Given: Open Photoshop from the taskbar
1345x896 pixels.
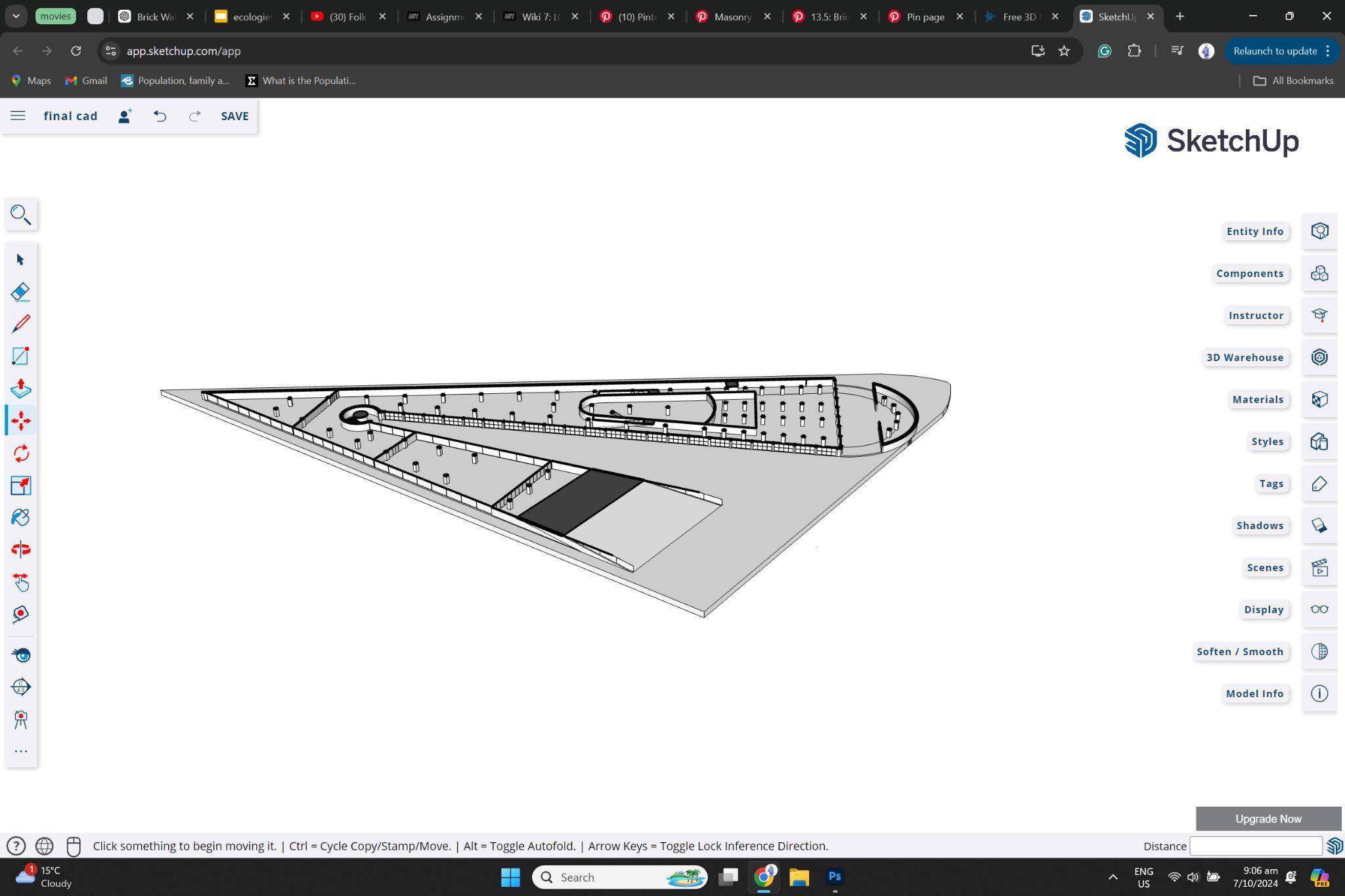Looking at the screenshot, I should (835, 877).
